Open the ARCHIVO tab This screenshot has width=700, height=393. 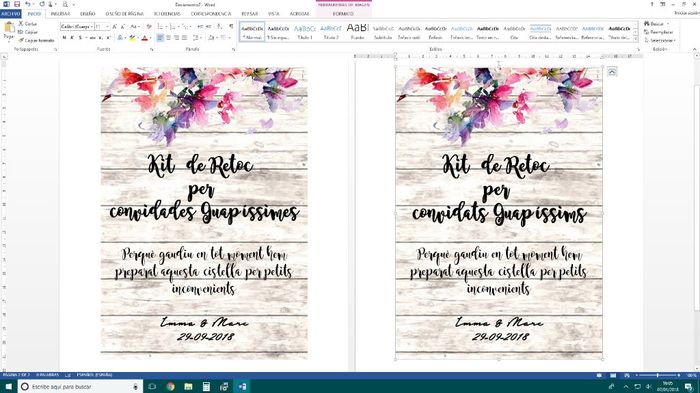point(11,14)
